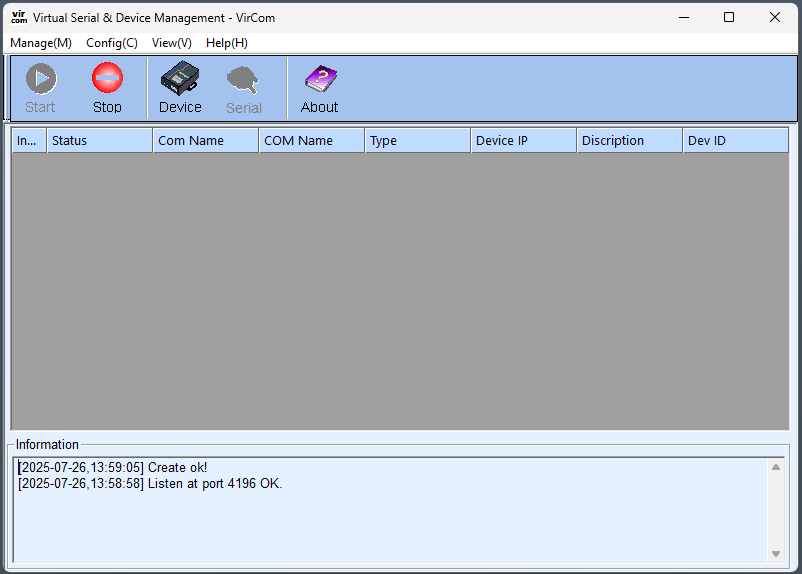
Task: Close the VirCom window
Action: pyautogui.click(x=775, y=17)
